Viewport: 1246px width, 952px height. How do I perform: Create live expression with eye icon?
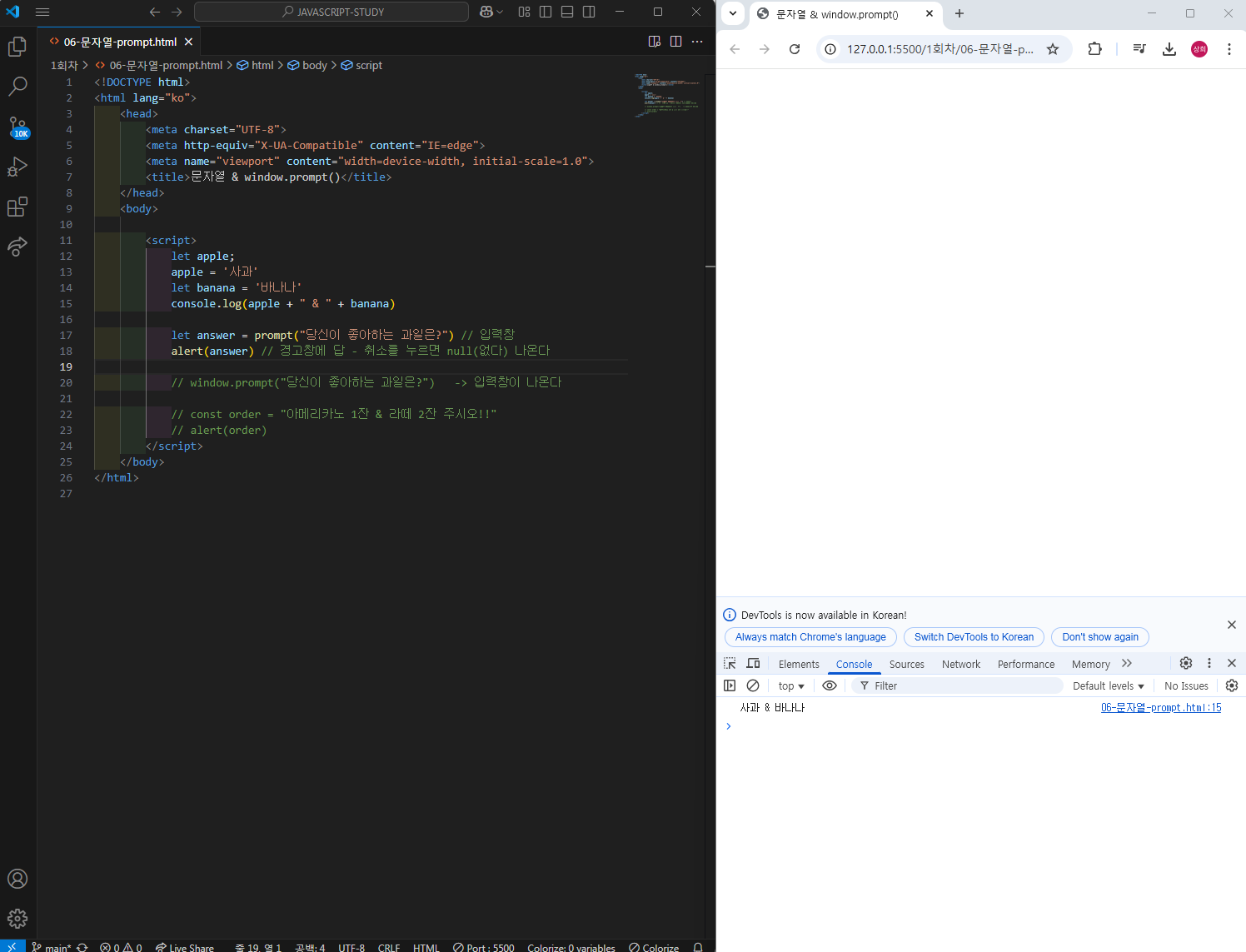pyautogui.click(x=830, y=685)
